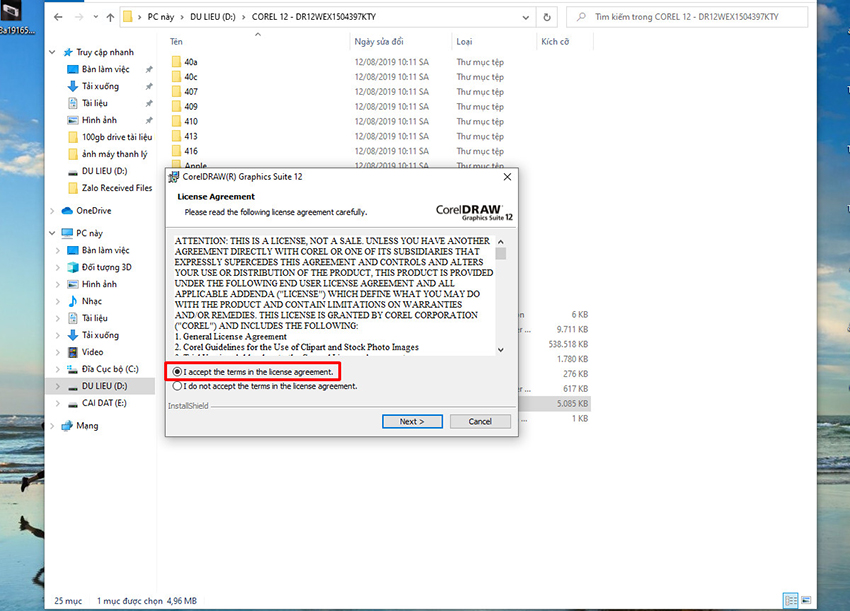This screenshot has height=611, width=850.
Task: Select 'I accept the terms' radio button
Action: coord(177,372)
